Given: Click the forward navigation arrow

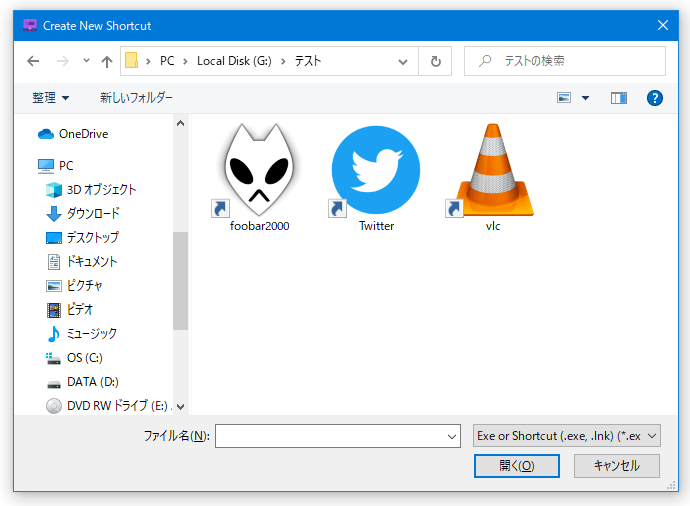Looking at the screenshot, I should (x=63, y=61).
